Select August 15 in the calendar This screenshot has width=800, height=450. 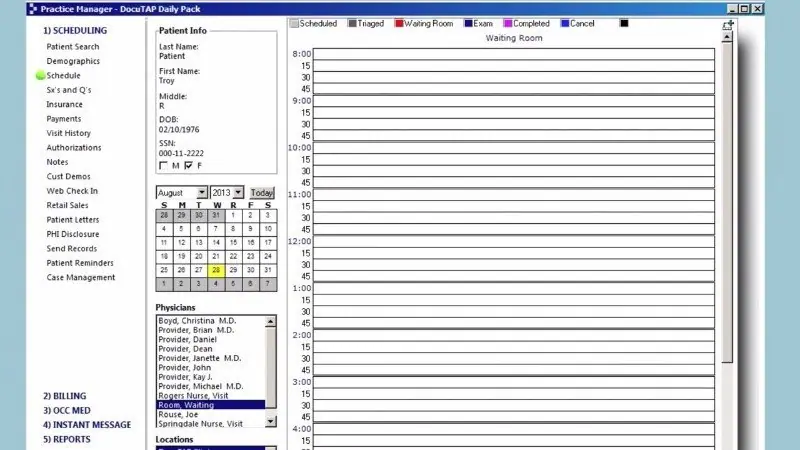pyautogui.click(x=233, y=243)
